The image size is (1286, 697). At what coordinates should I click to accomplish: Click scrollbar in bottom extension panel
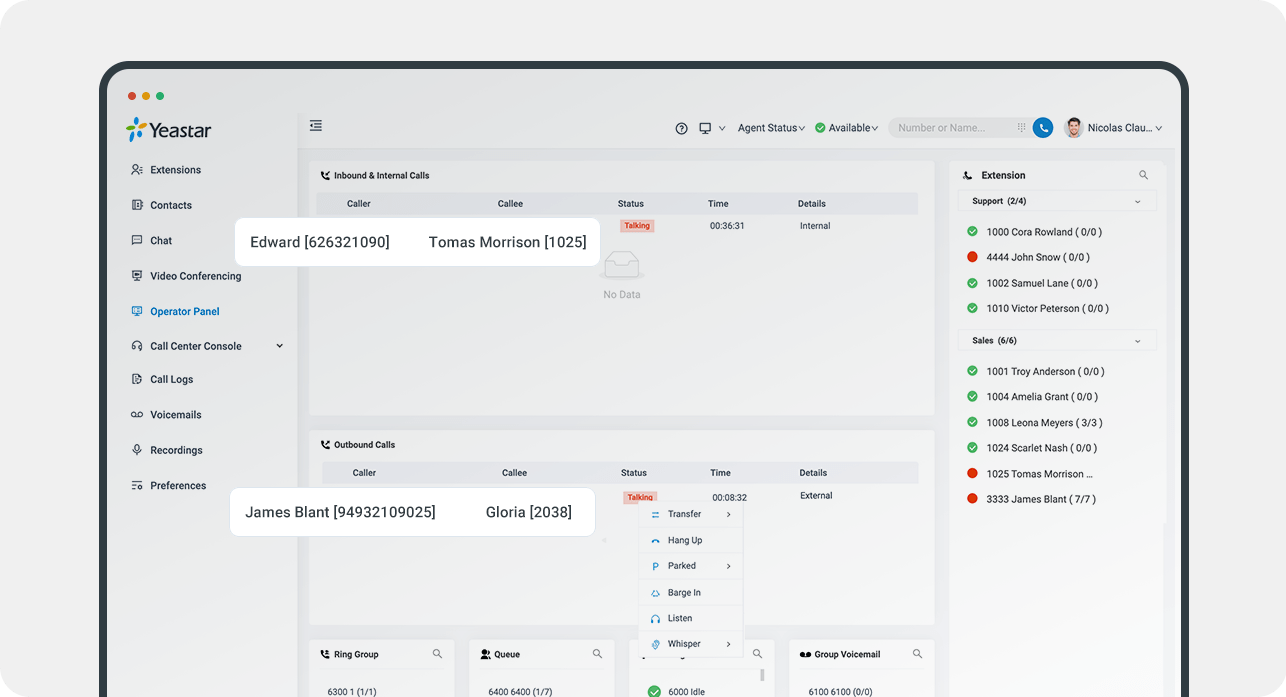click(762, 675)
